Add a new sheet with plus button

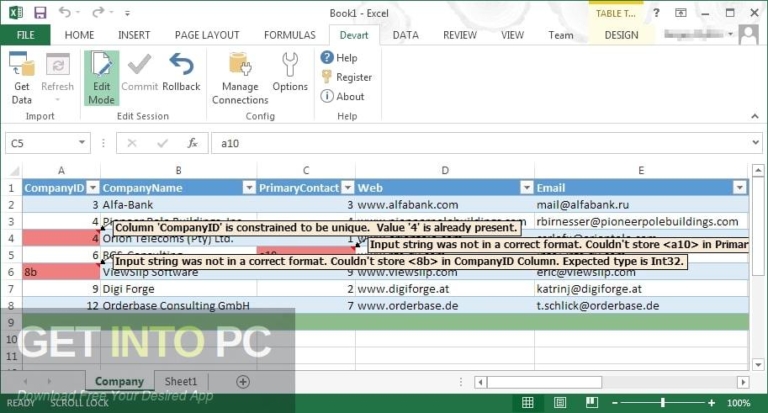[243, 382]
